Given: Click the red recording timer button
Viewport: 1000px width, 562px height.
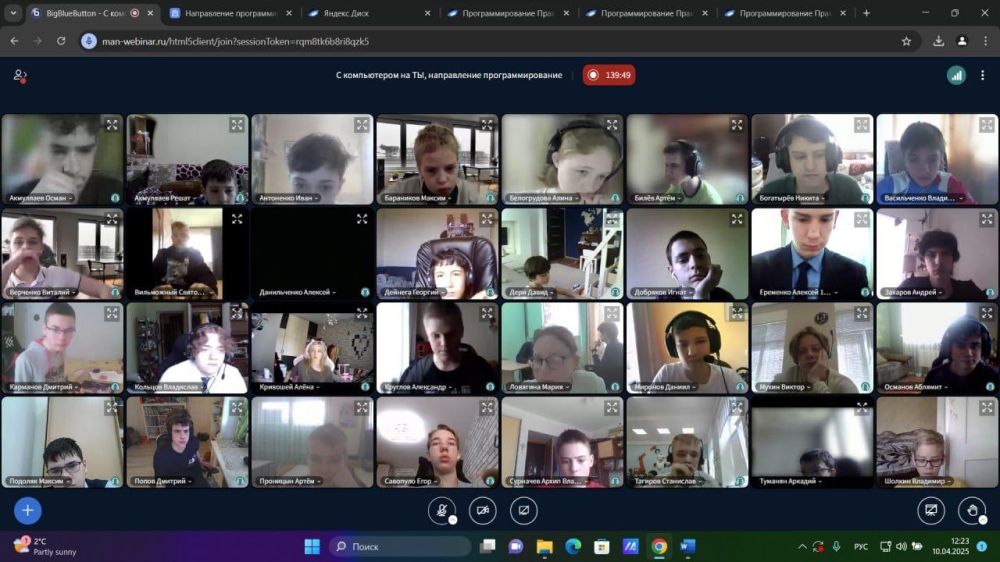Looking at the screenshot, I should (609, 75).
